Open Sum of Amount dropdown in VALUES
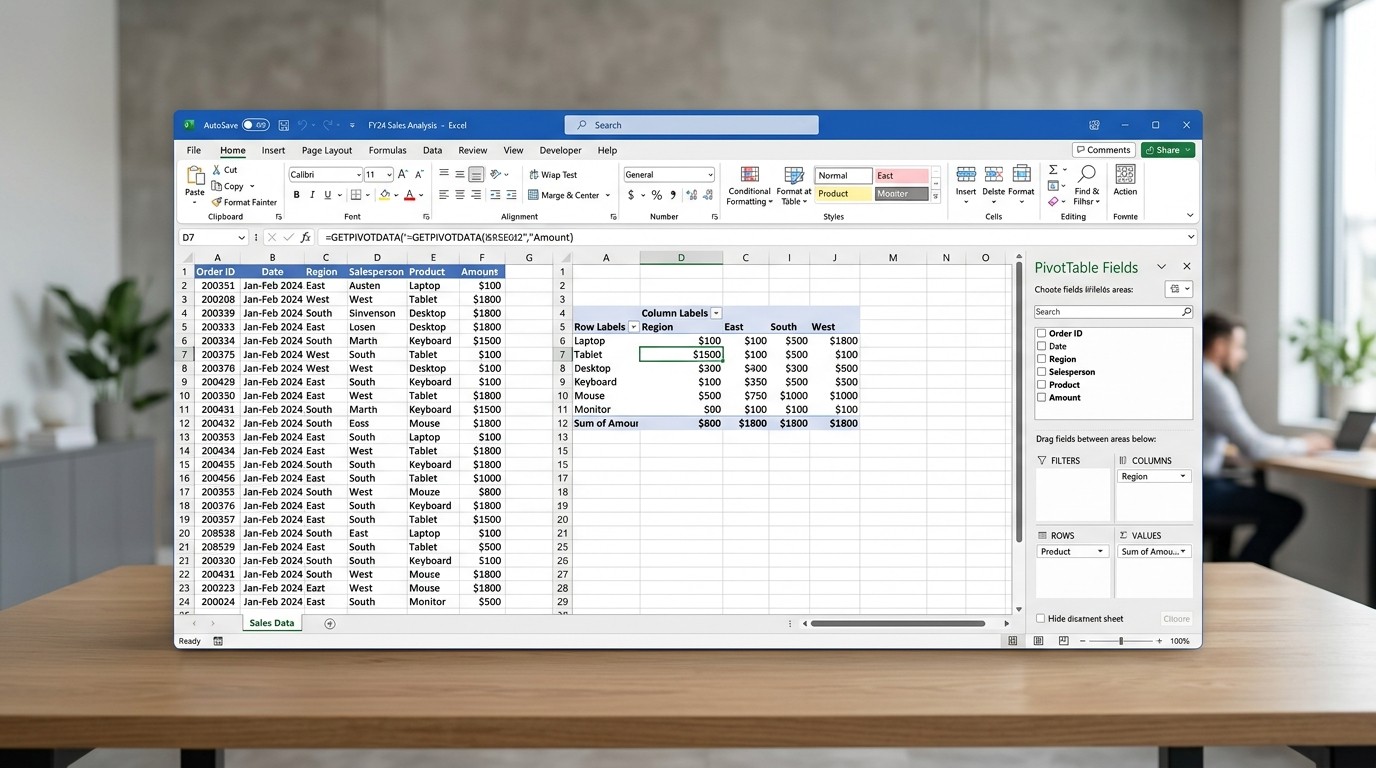This screenshot has height=768, width=1376. click(x=1184, y=552)
